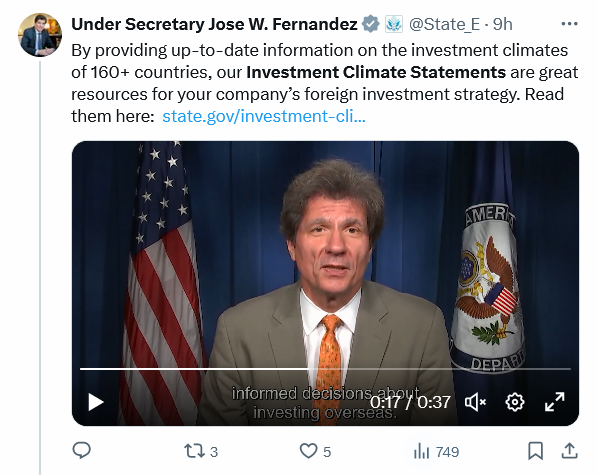Click the 0:17 / 0:37 time display
This screenshot has height=475, width=598.
pyautogui.click(x=410, y=402)
